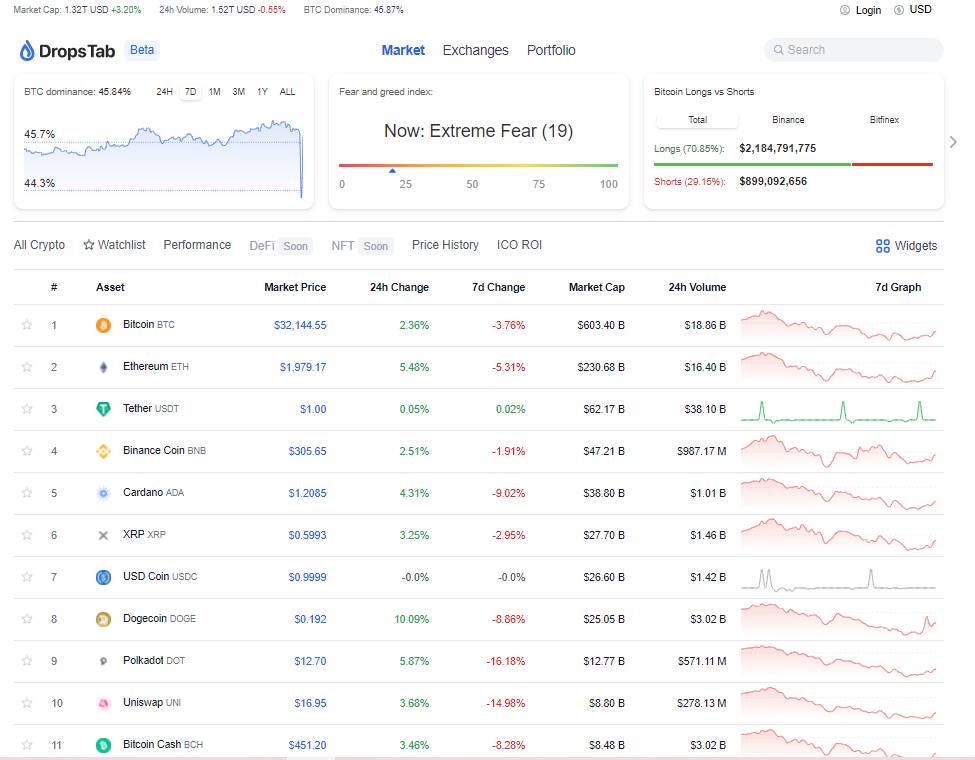Click the Ethereum coin icon

pos(103,367)
